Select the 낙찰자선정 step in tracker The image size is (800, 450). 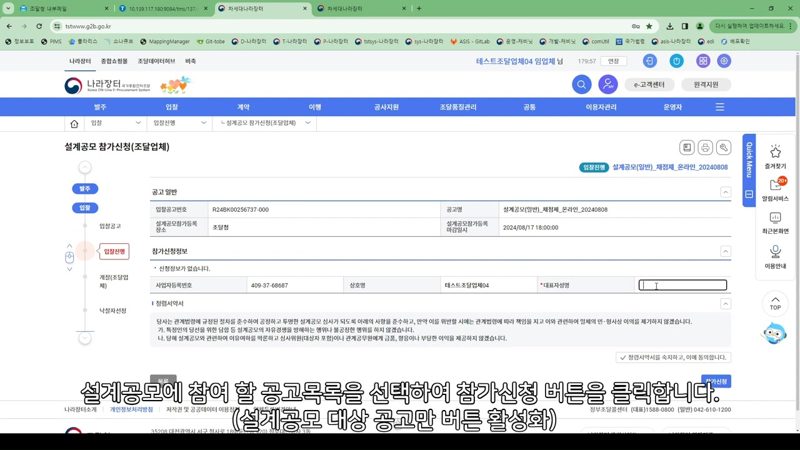coord(113,311)
